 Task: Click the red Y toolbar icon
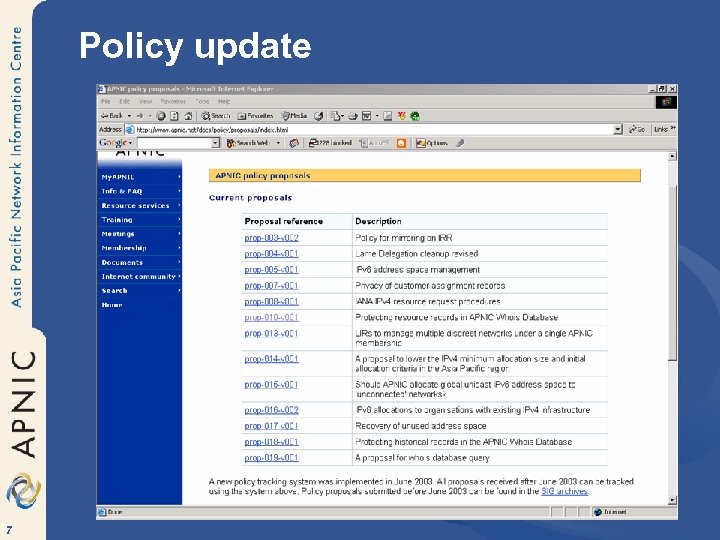click(x=402, y=116)
